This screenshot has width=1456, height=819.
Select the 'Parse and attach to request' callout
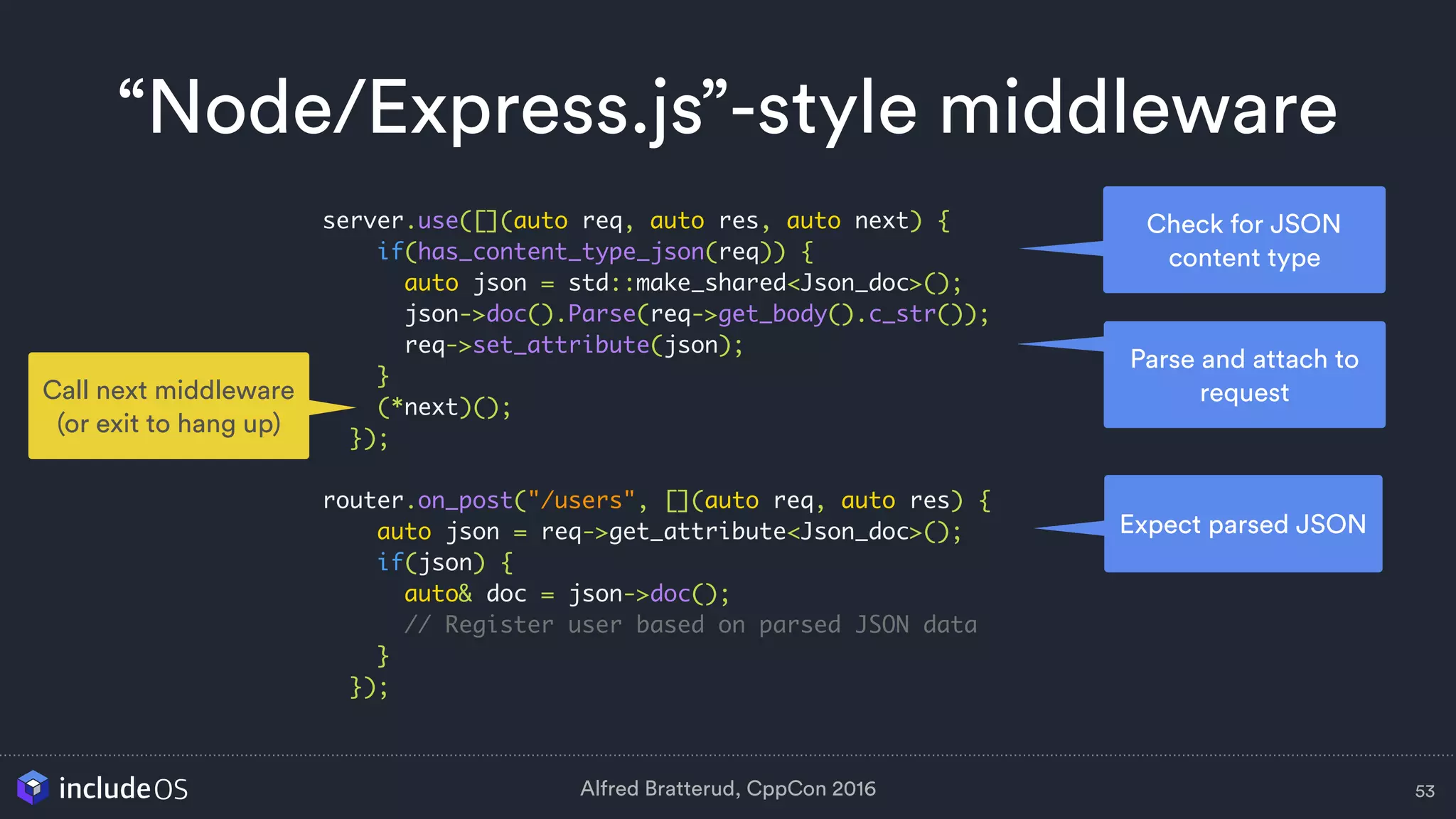click(1243, 375)
